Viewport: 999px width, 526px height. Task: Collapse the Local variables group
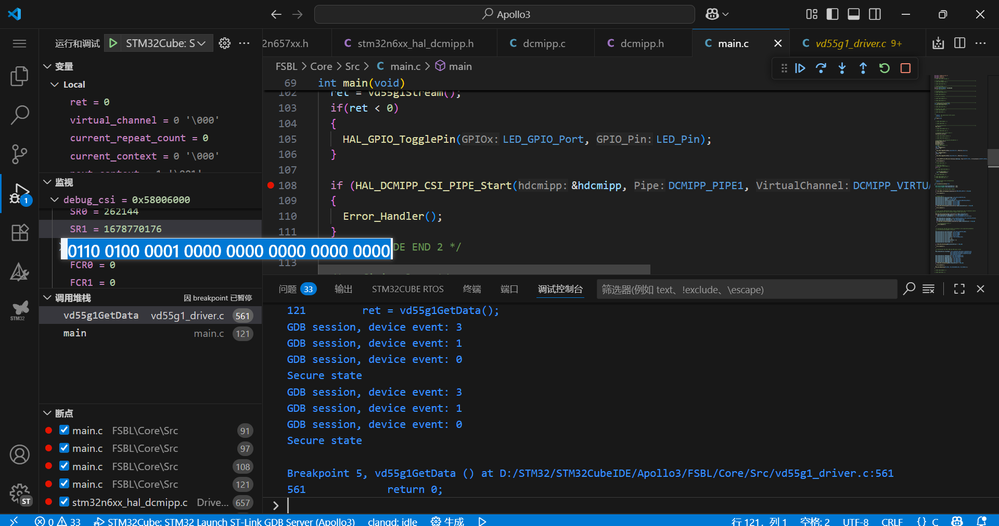tap(56, 85)
